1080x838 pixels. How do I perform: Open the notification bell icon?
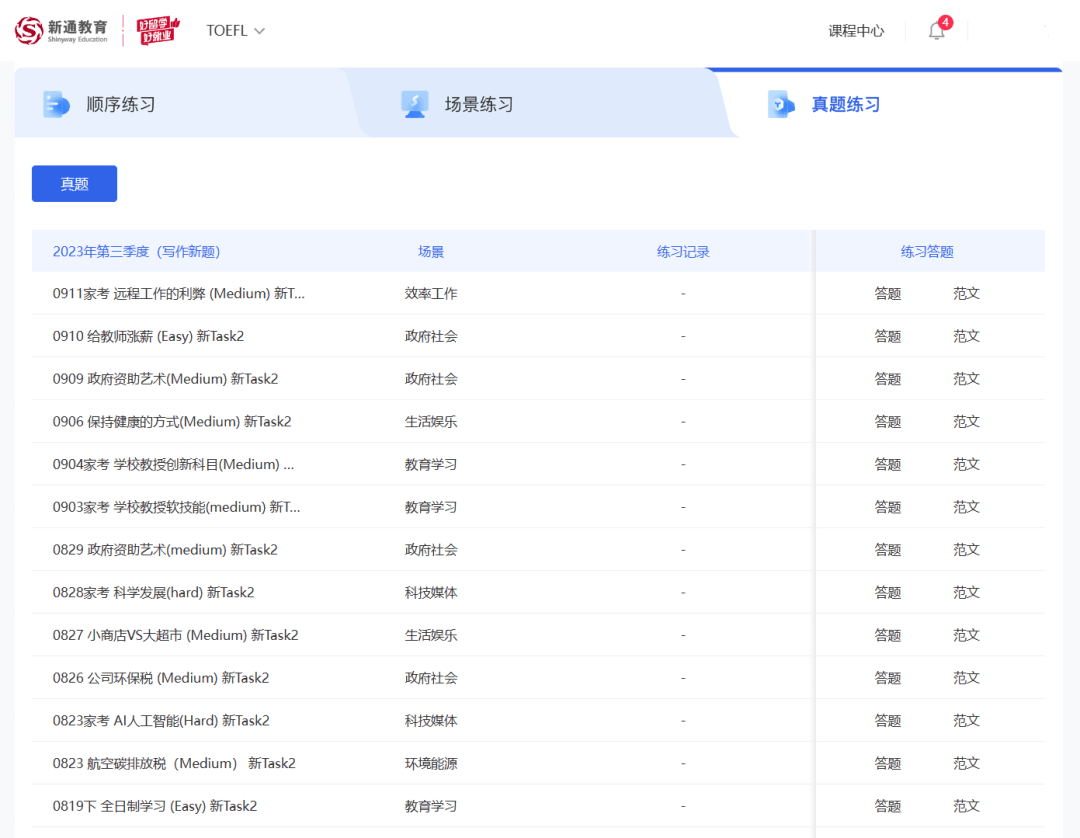pyautogui.click(x=936, y=31)
